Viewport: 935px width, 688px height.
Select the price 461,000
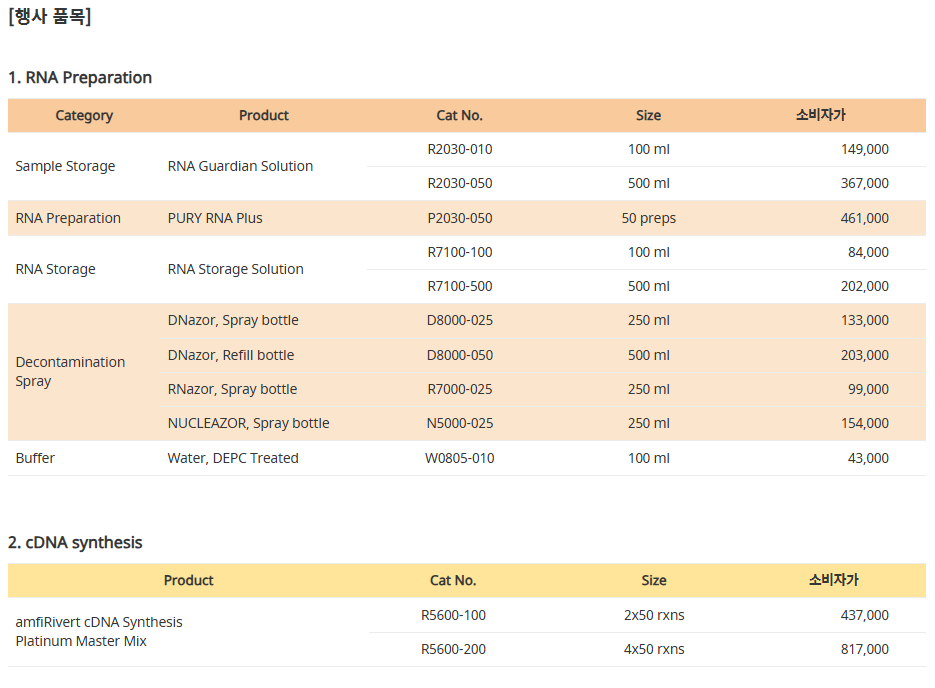865,218
